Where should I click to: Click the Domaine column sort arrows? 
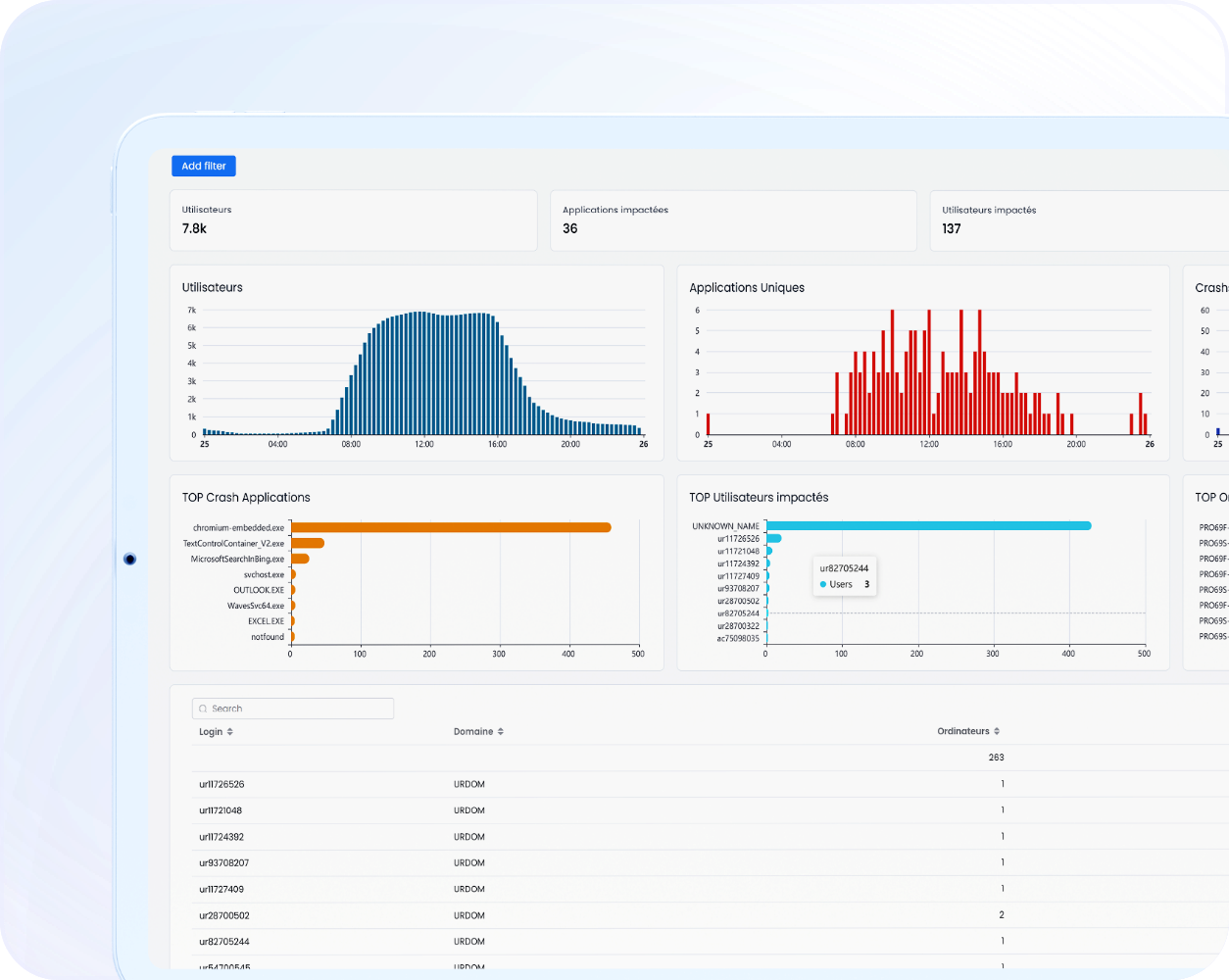500,732
